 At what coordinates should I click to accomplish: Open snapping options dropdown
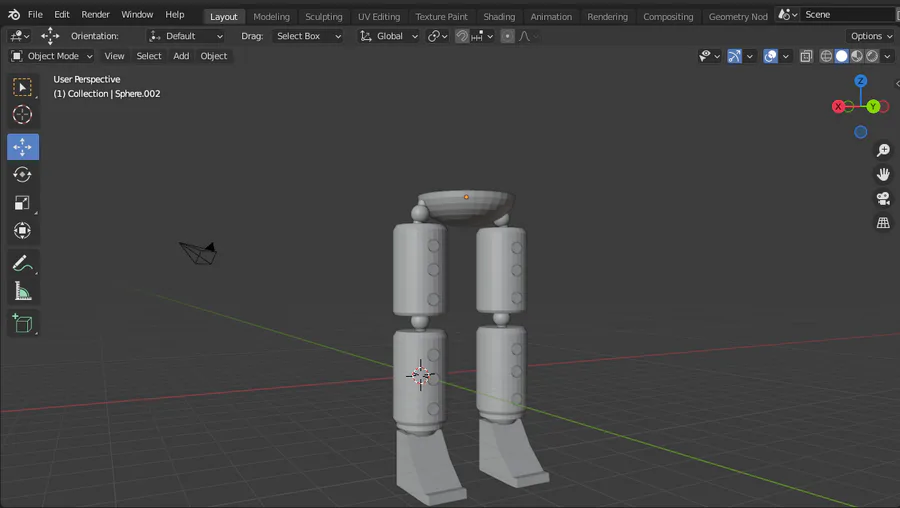point(483,36)
